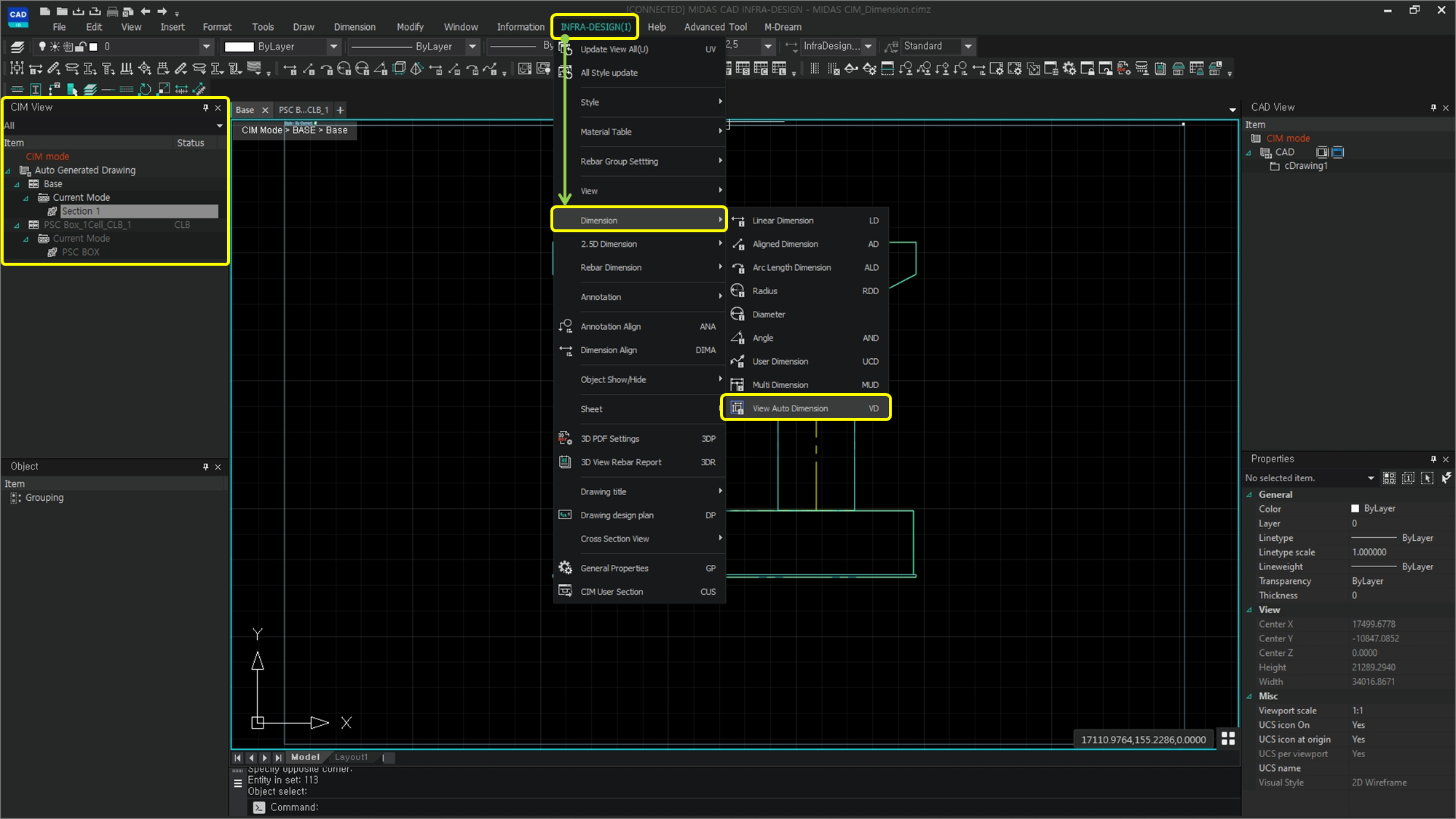Pin the CIM View panel
The height and width of the screenshot is (819, 1456).
click(205, 108)
